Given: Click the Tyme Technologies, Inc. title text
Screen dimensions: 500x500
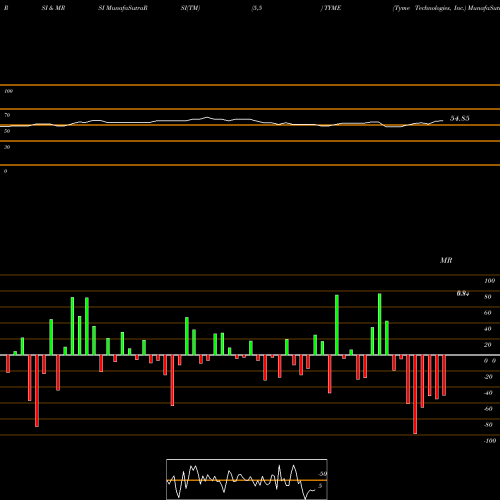Looking at the screenshot, I should click(x=429, y=8).
